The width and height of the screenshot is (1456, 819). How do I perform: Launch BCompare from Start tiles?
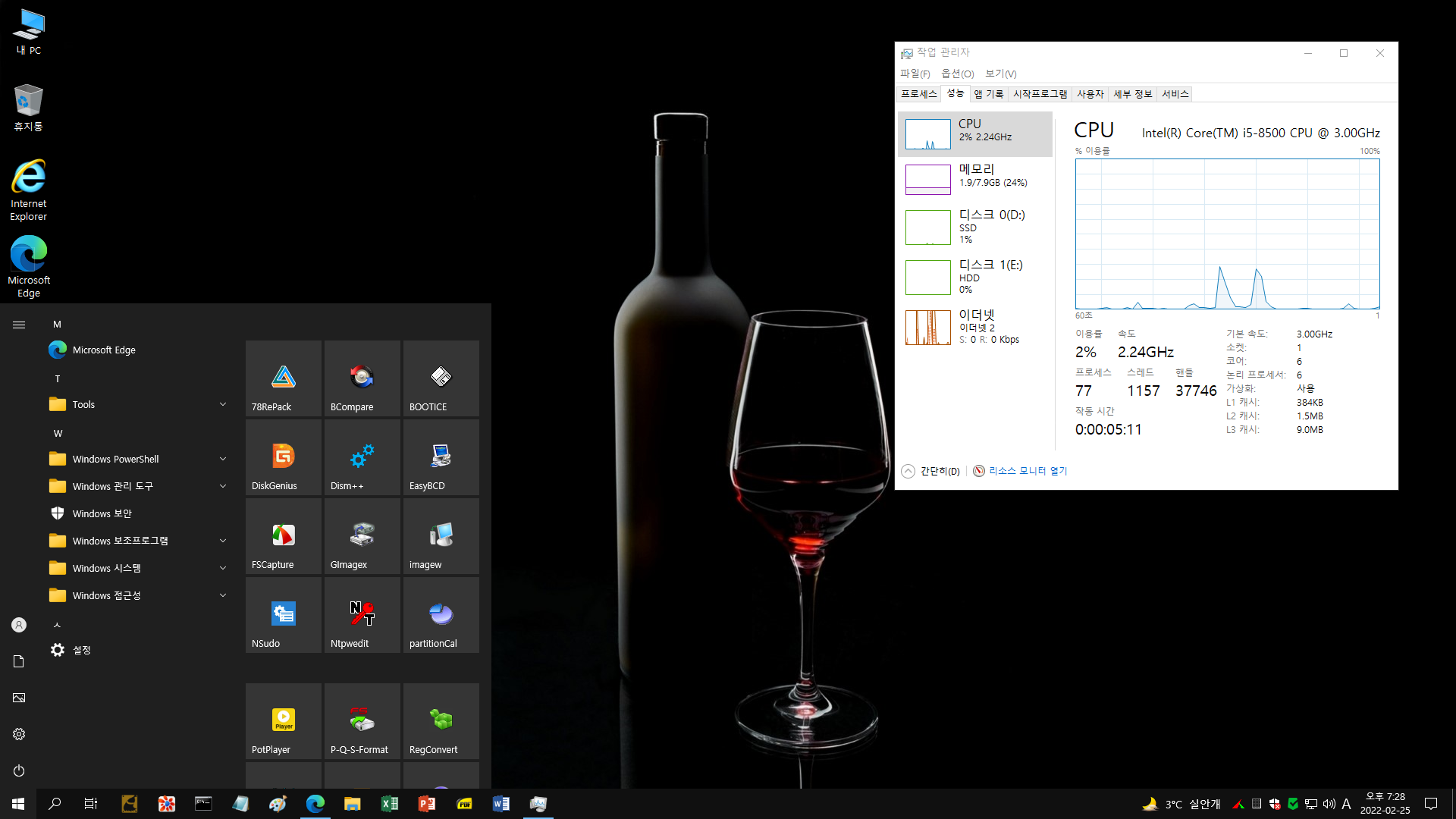tap(362, 378)
